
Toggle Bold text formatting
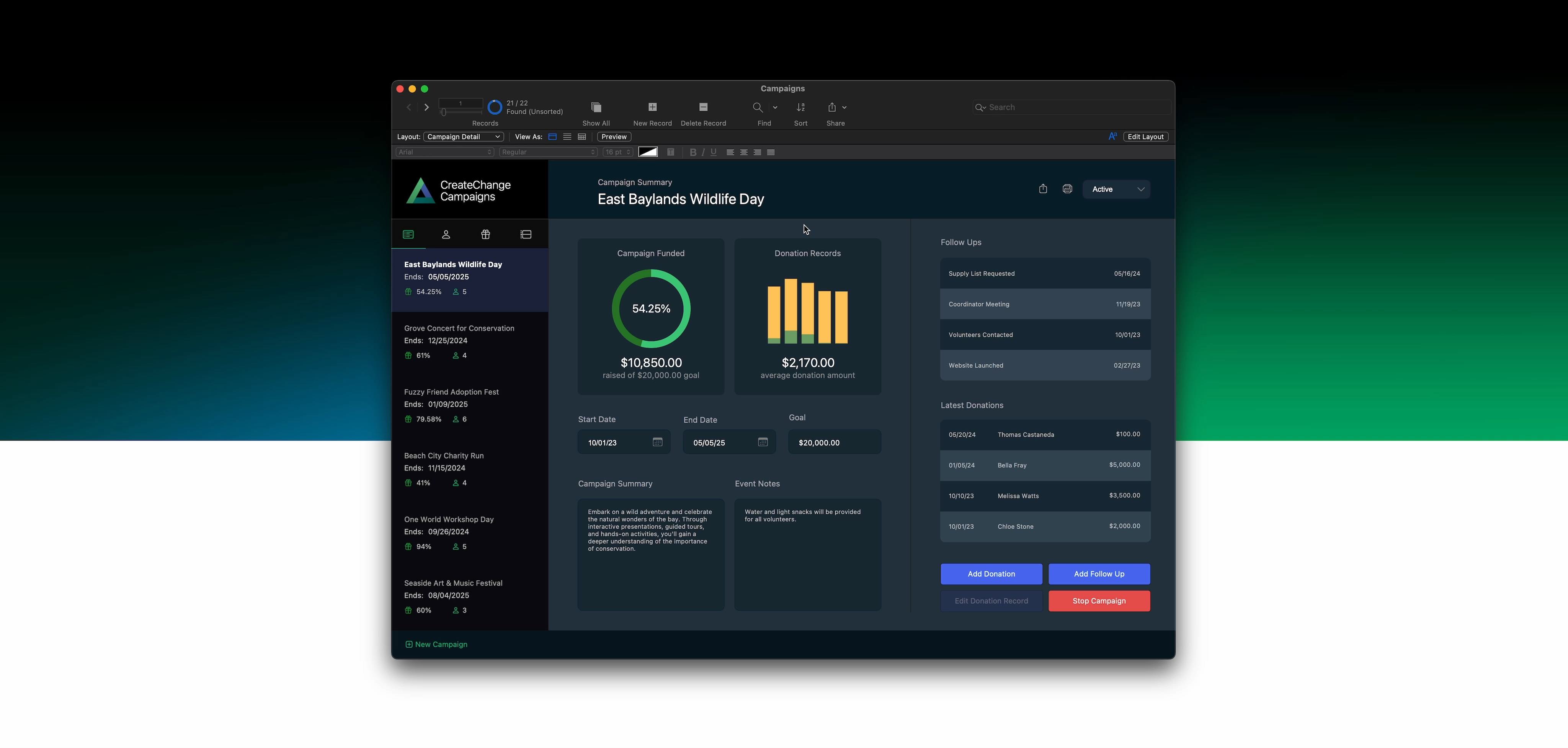point(693,152)
